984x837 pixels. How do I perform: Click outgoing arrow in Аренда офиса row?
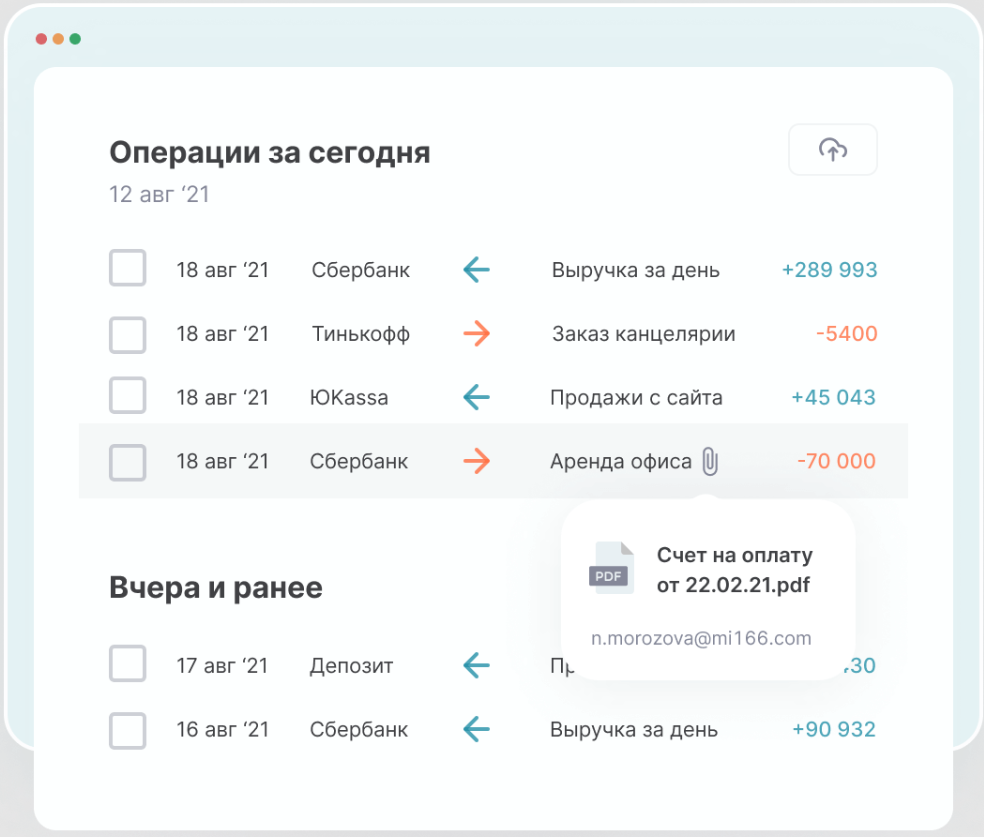(x=476, y=461)
